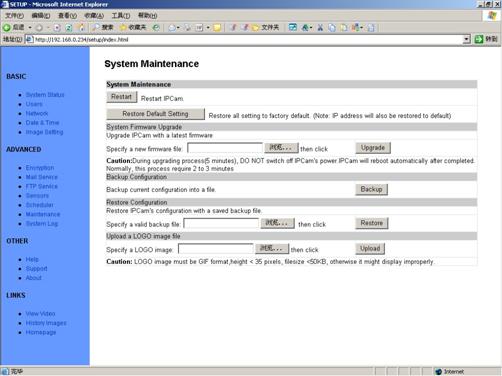This screenshot has height=376, width=502.
Task: Click the Forward navigation arrow
Action: coord(39,28)
